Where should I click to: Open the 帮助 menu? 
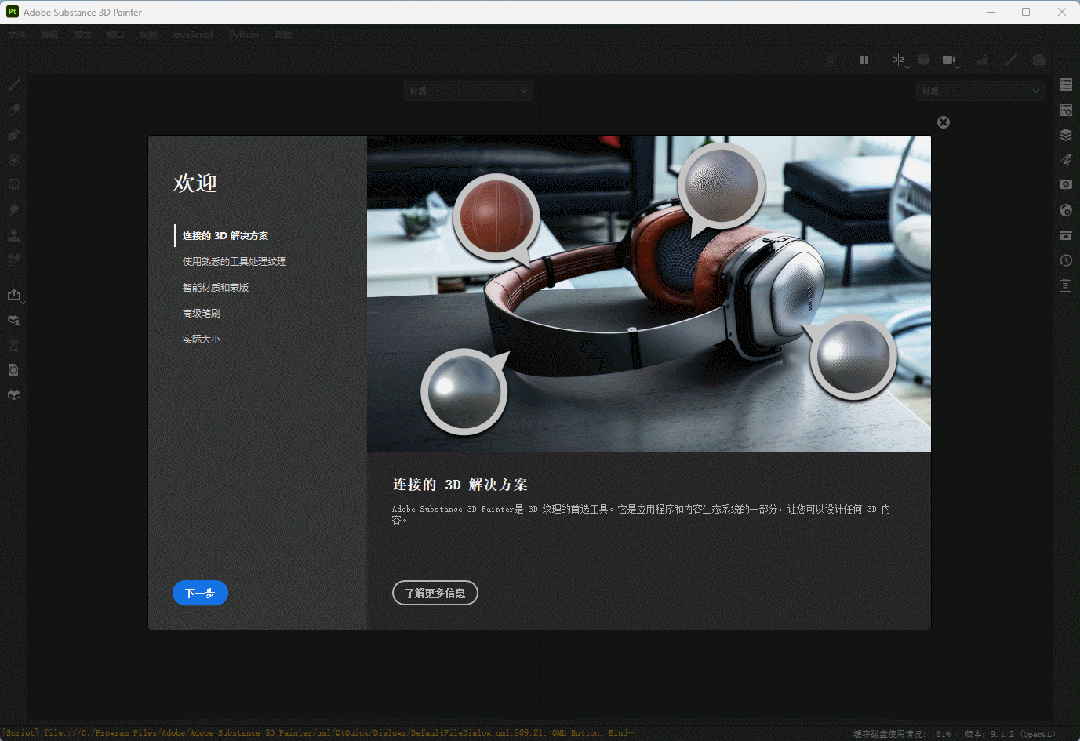click(284, 34)
